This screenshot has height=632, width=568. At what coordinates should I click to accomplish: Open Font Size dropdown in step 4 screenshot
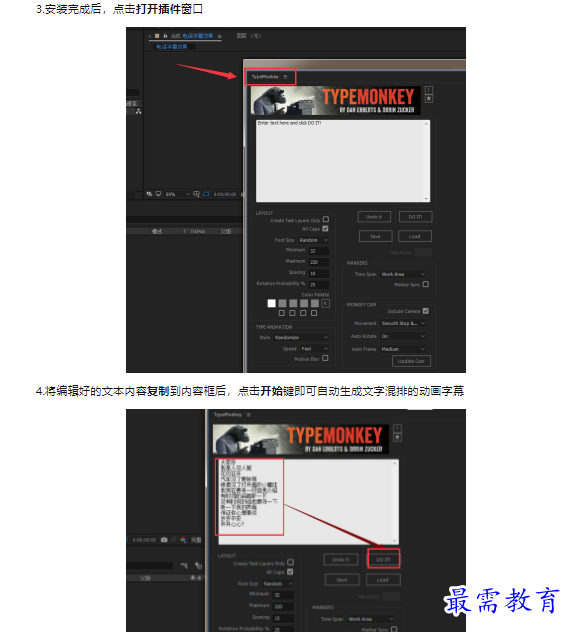coord(278,584)
